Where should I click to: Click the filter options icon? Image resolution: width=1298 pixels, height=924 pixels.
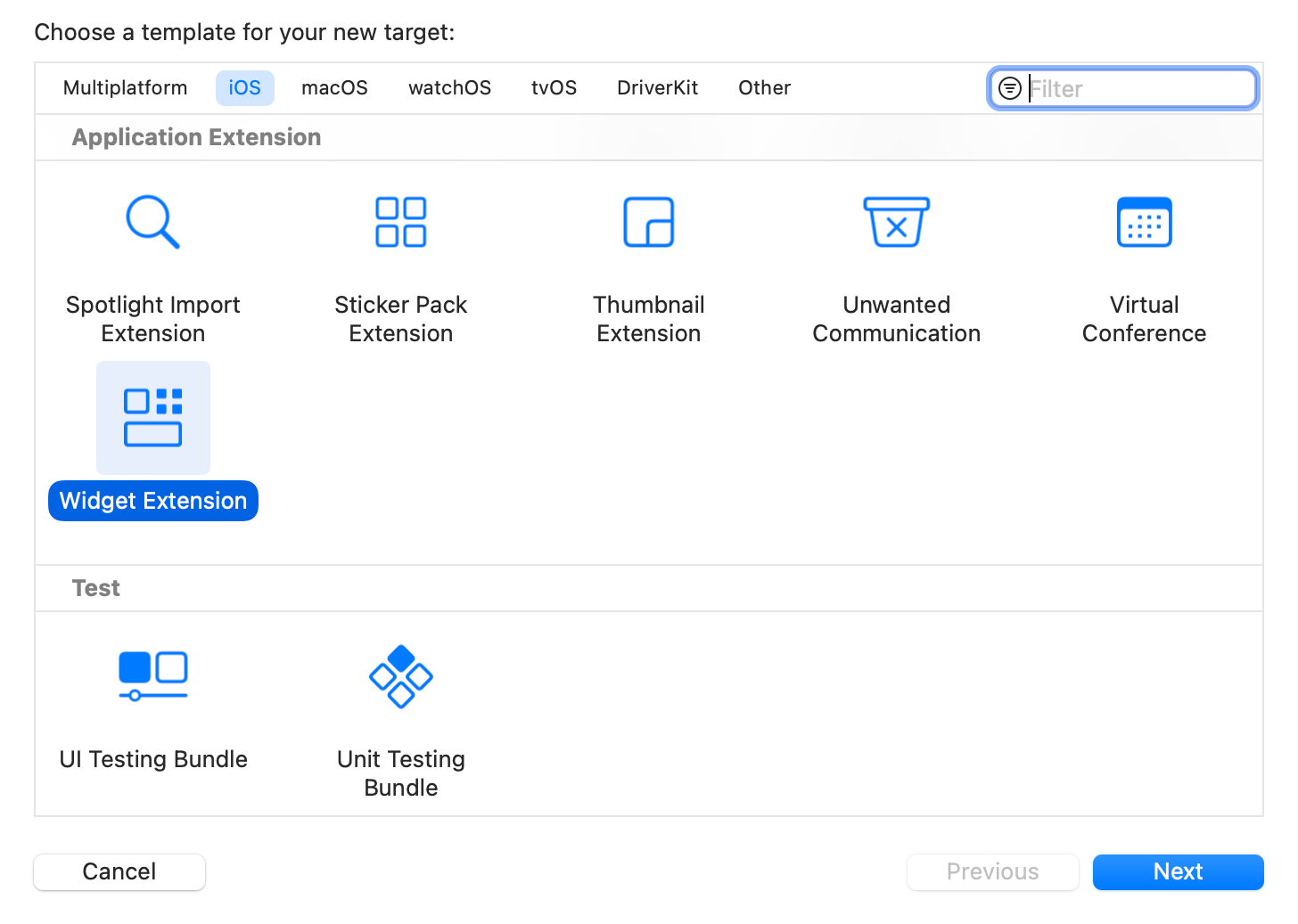(1010, 88)
